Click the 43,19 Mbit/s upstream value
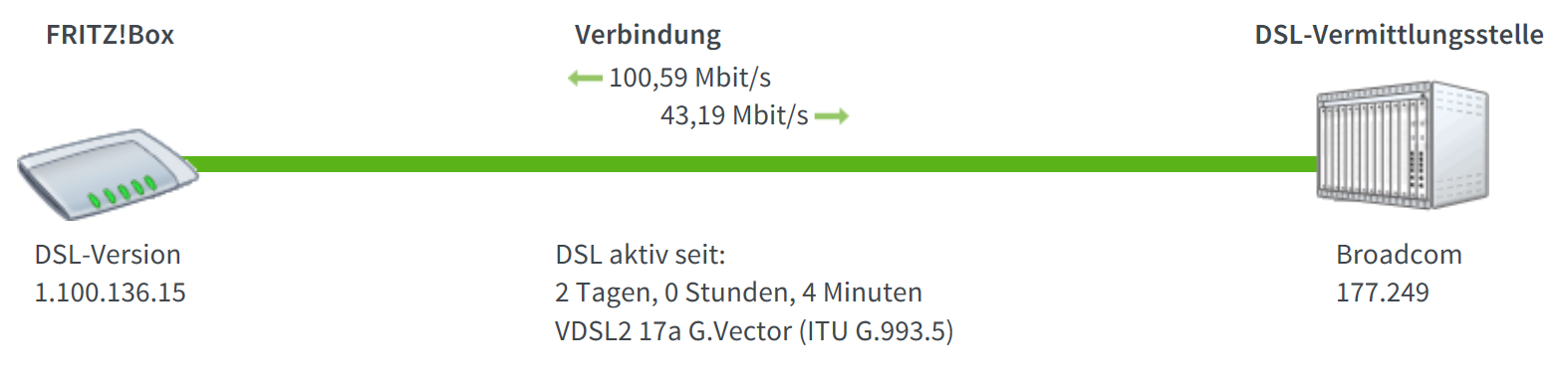 734,115
